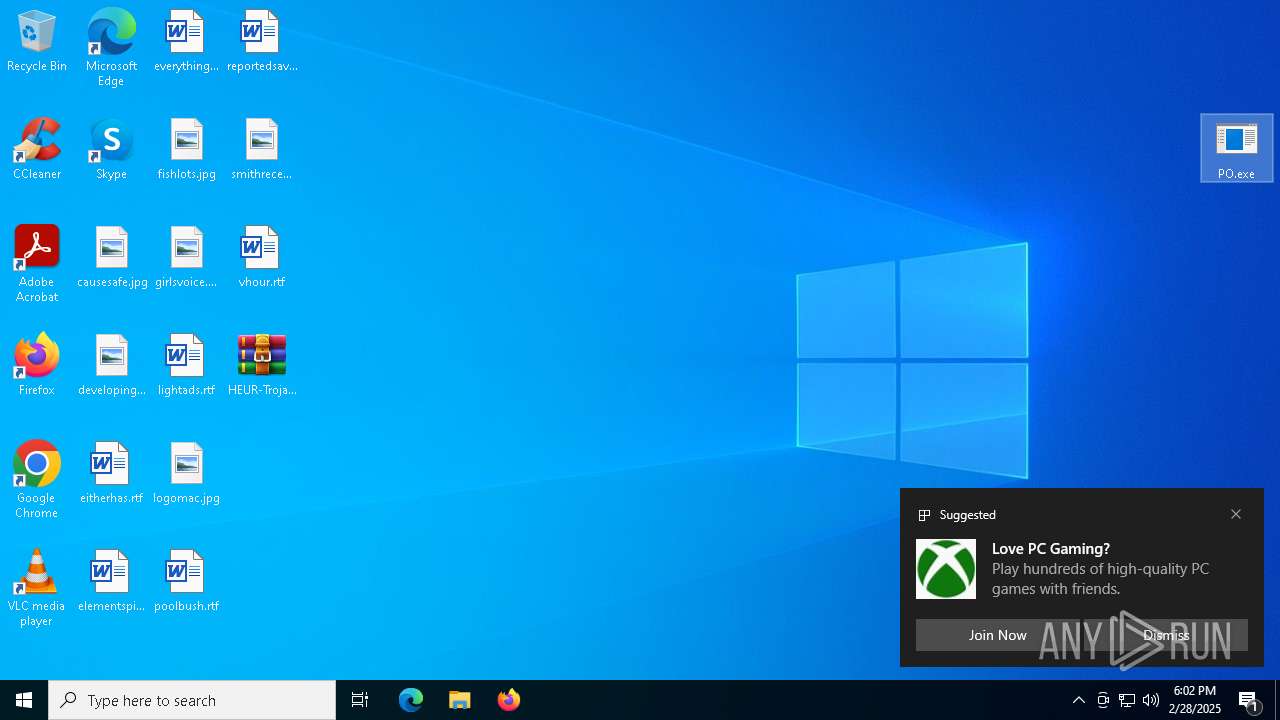Select the developing... image file icon
The height and width of the screenshot is (720, 1280).
coord(112,366)
